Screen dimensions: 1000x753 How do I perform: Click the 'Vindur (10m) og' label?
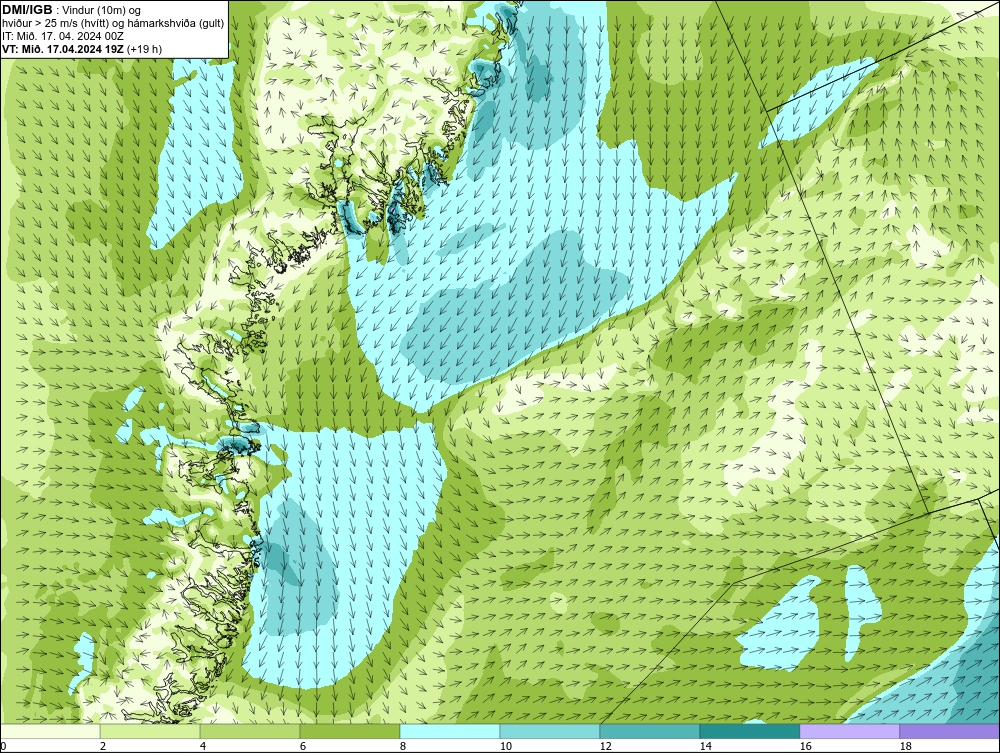click(x=102, y=10)
